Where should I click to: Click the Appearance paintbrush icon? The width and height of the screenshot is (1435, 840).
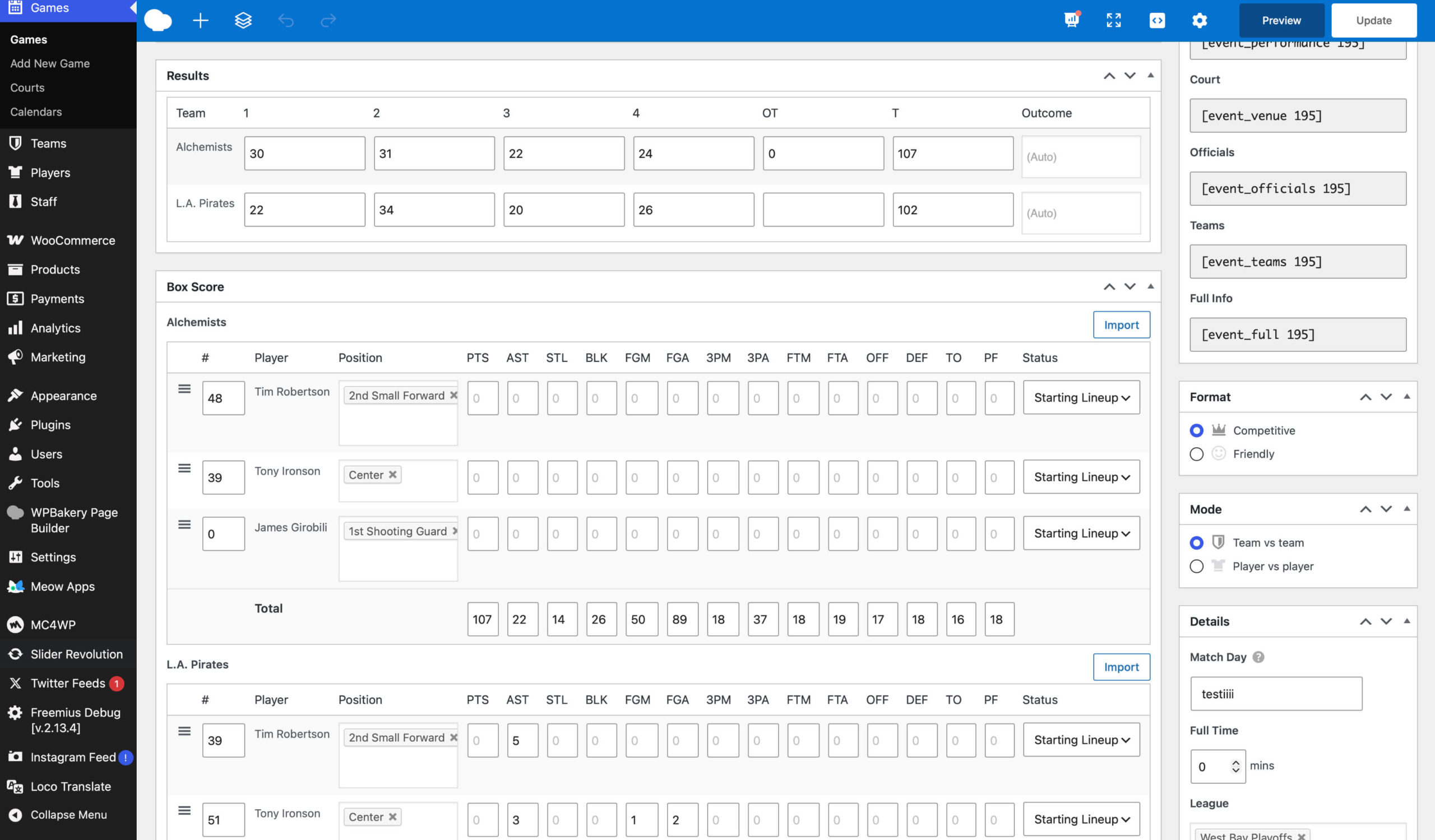click(15, 396)
